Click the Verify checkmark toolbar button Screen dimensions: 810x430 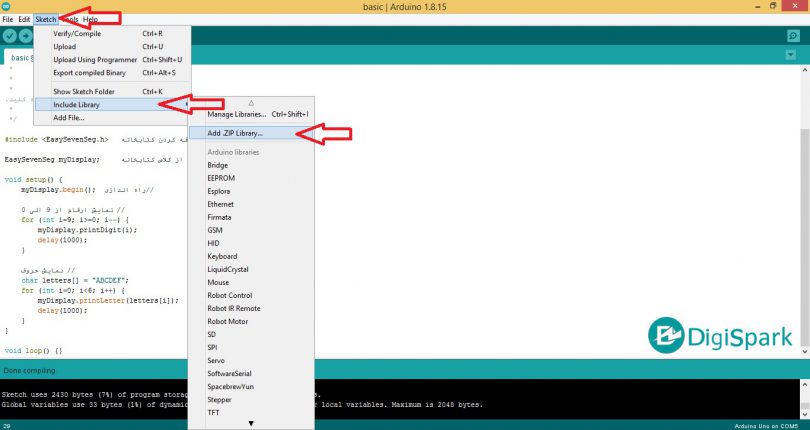10,36
